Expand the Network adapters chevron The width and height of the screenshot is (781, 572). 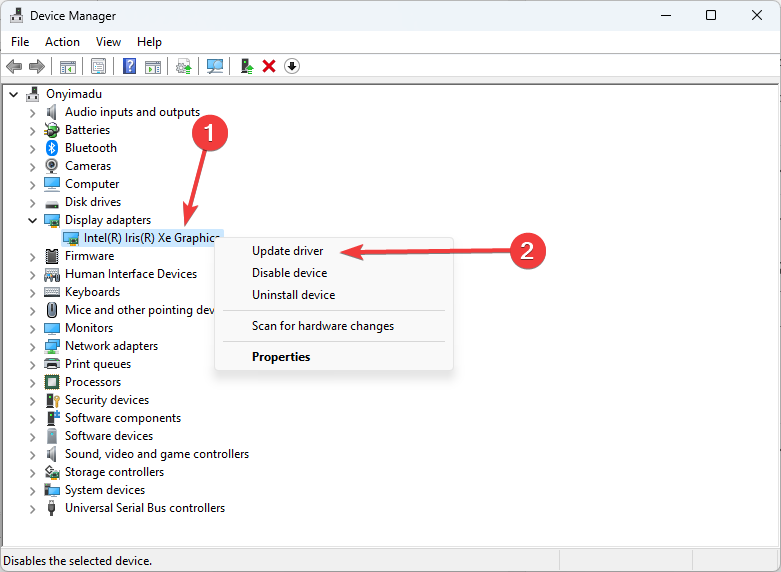pos(33,347)
